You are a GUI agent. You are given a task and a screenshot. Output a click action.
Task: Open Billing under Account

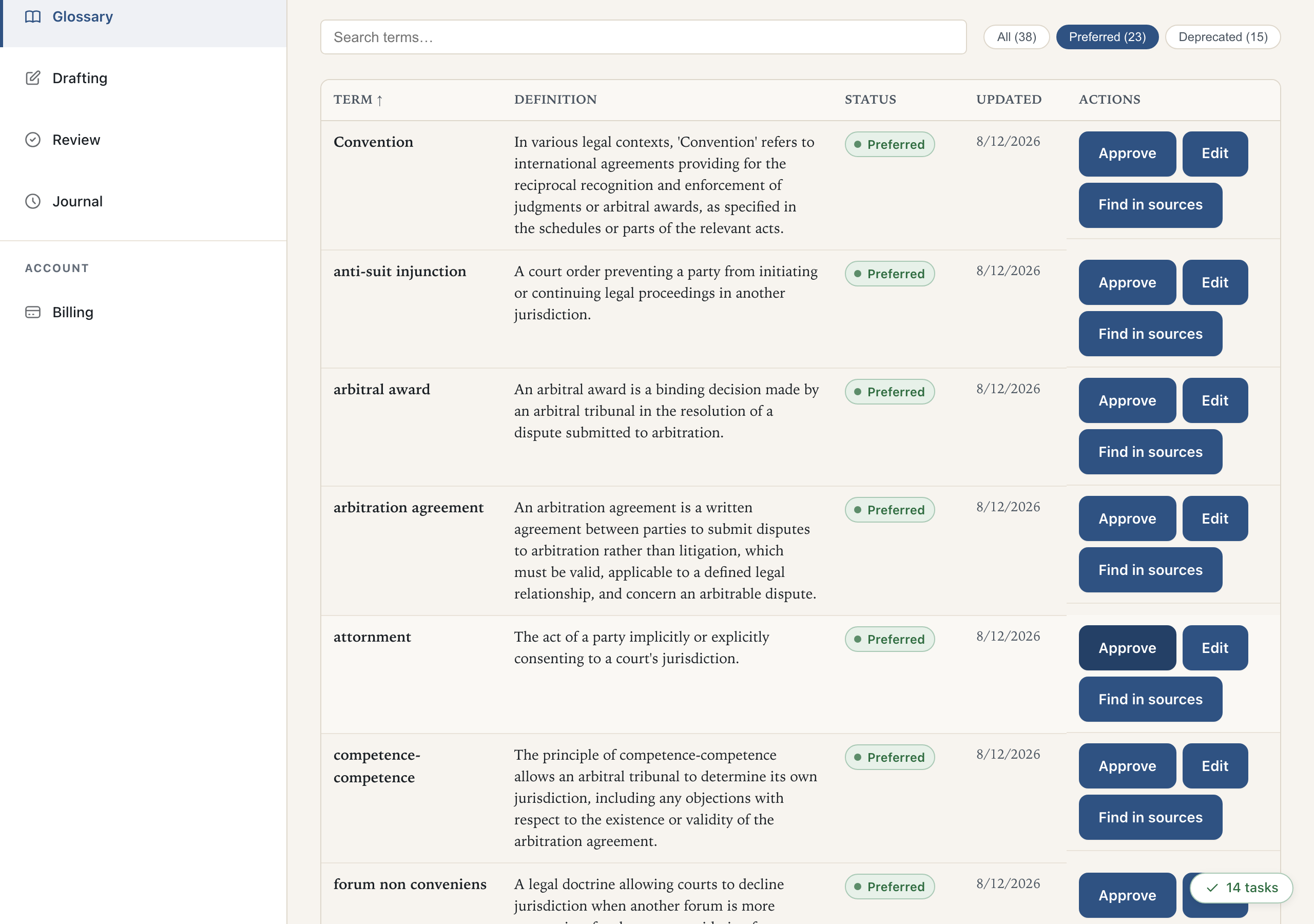pos(143,312)
